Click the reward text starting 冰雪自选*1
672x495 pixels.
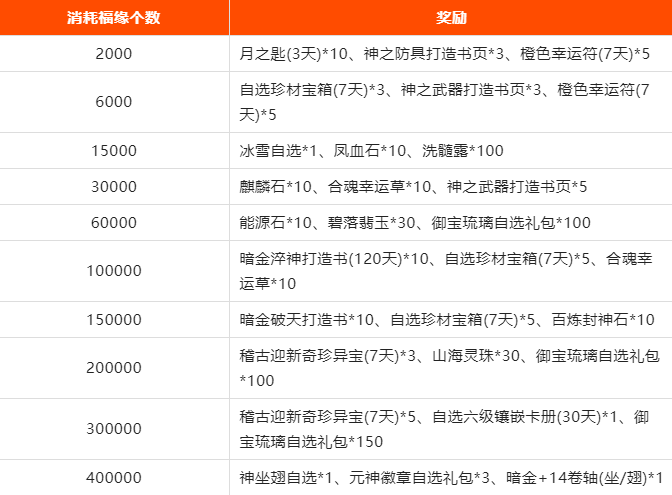(x=371, y=150)
